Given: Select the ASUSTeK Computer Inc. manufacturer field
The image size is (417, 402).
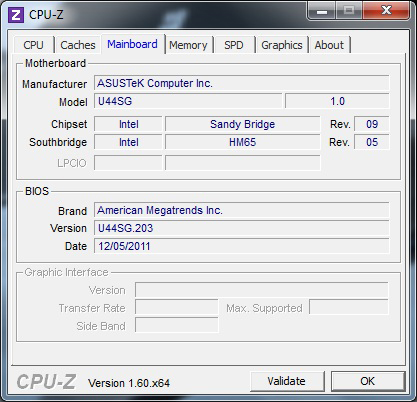Looking at the screenshot, I should (242, 83).
